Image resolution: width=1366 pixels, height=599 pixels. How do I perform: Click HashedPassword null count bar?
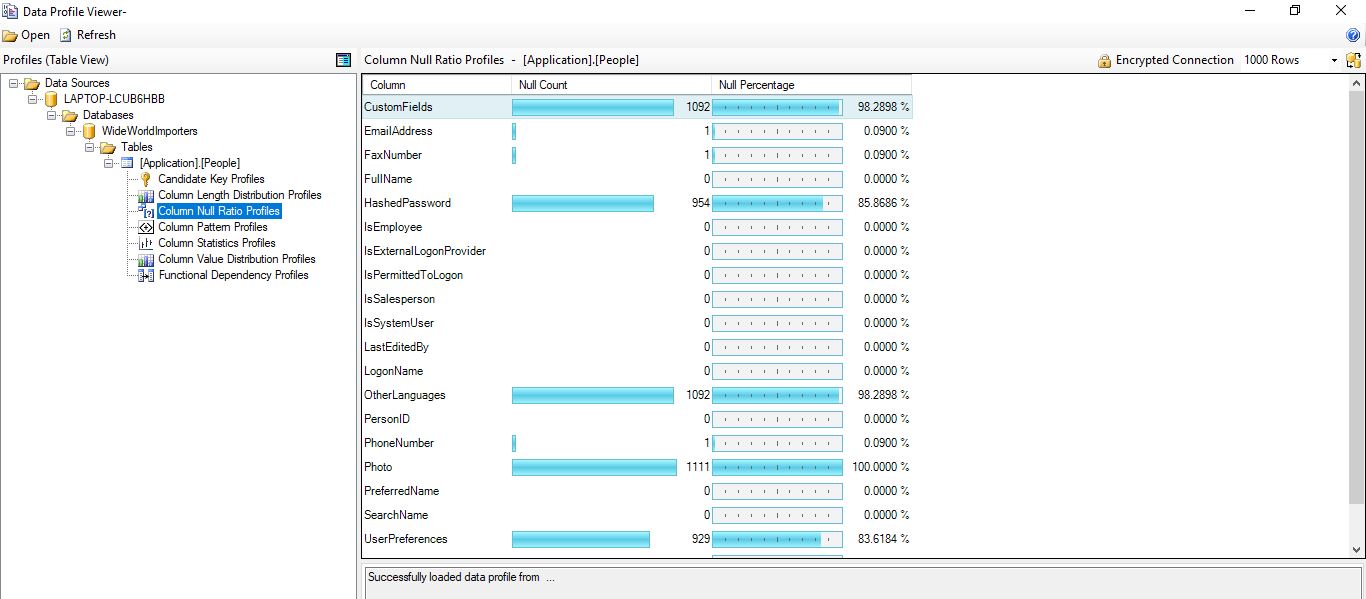[x=583, y=203]
